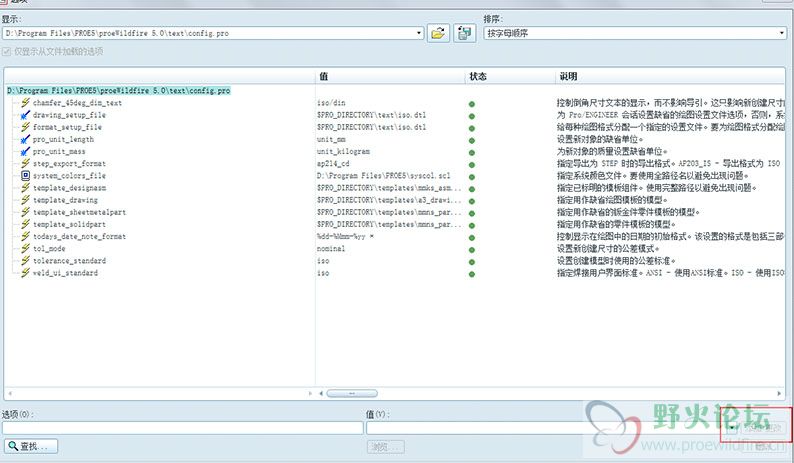Click lightning icon beside tol_mode

25,249
